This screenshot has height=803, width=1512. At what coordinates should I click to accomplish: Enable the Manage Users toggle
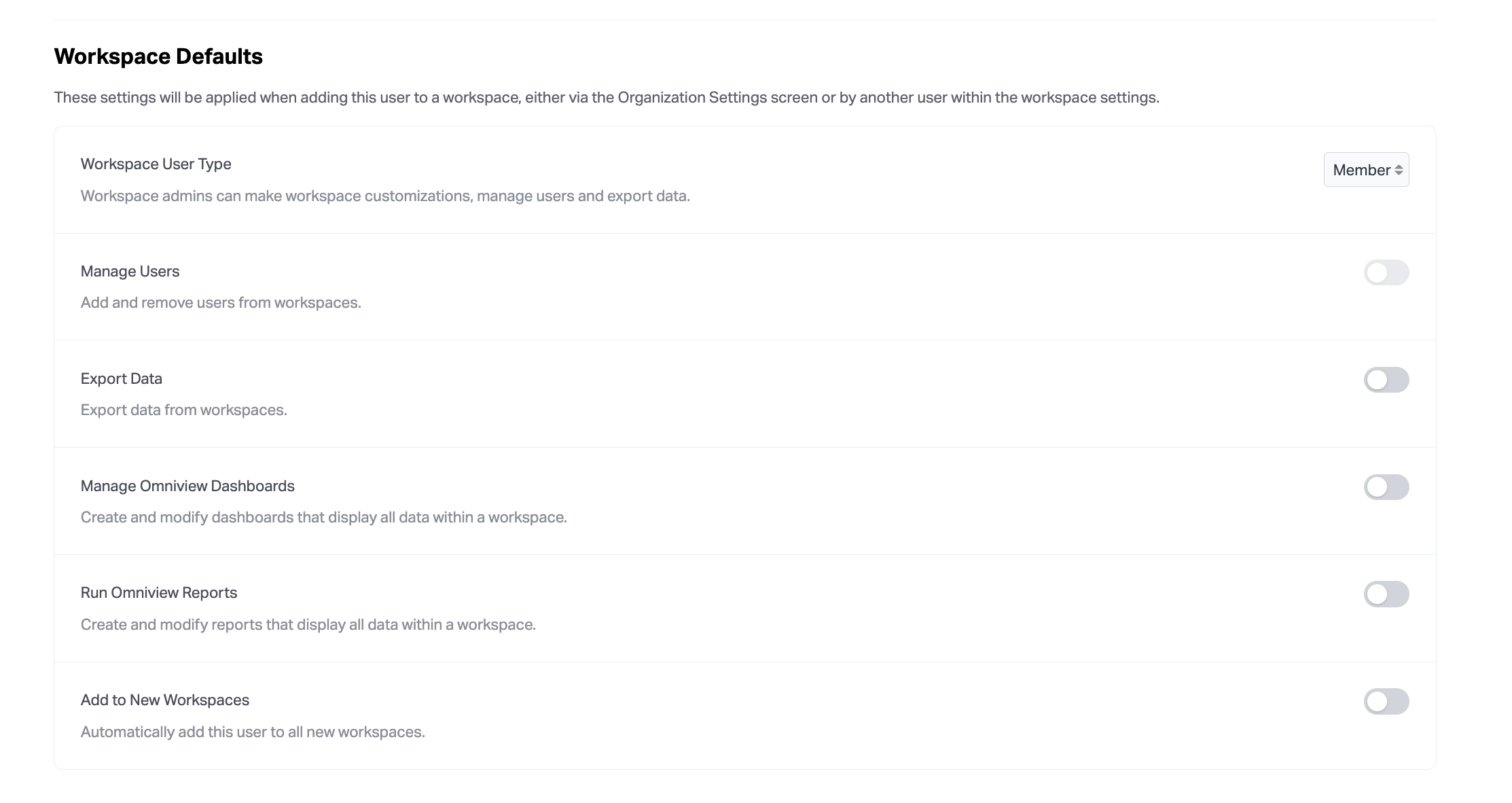pos(1386,272)
